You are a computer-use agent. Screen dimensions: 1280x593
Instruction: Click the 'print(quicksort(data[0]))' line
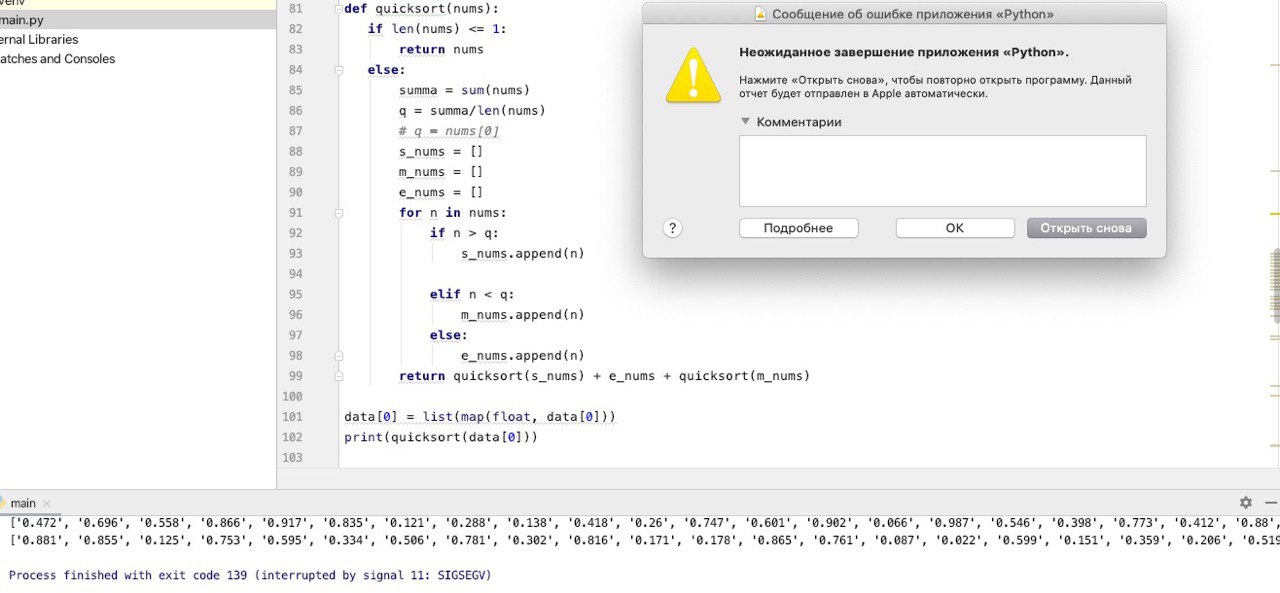441,437
